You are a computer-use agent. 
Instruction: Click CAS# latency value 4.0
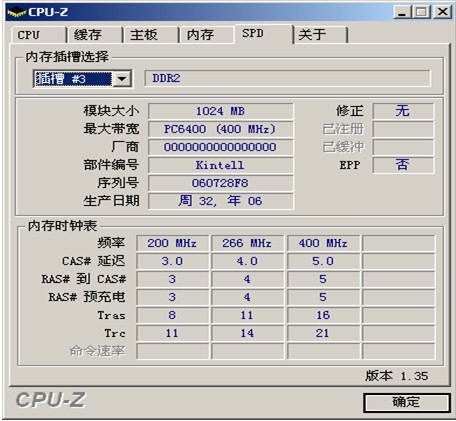pyautogui.click(x=247, y=261)
